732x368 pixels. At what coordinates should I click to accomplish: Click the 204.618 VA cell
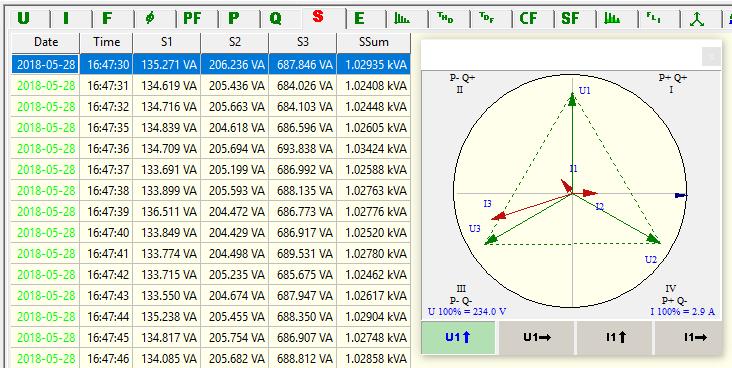pyautogui.click(x=235, y=127)
